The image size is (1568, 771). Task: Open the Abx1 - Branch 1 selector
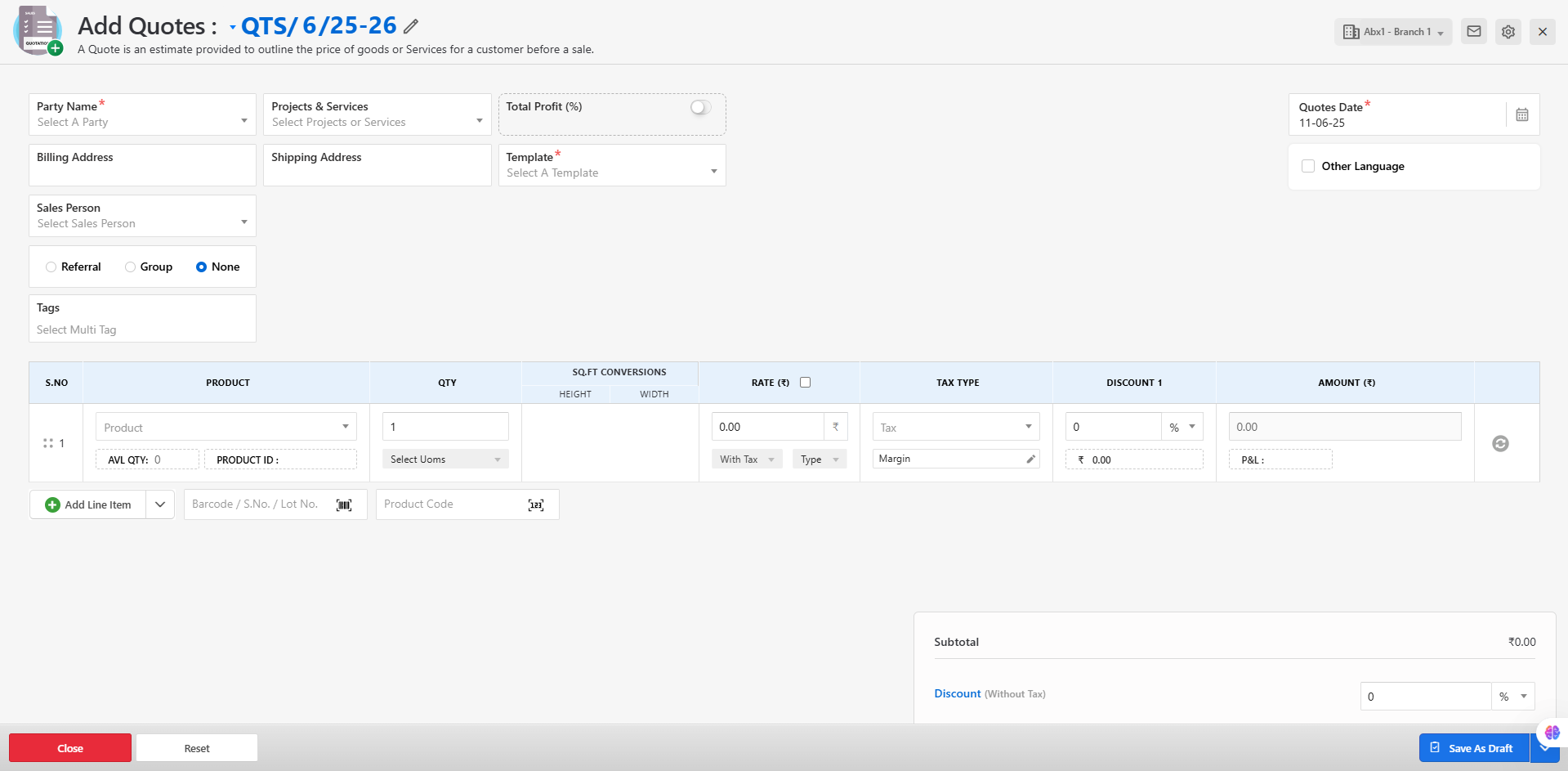1393,33
